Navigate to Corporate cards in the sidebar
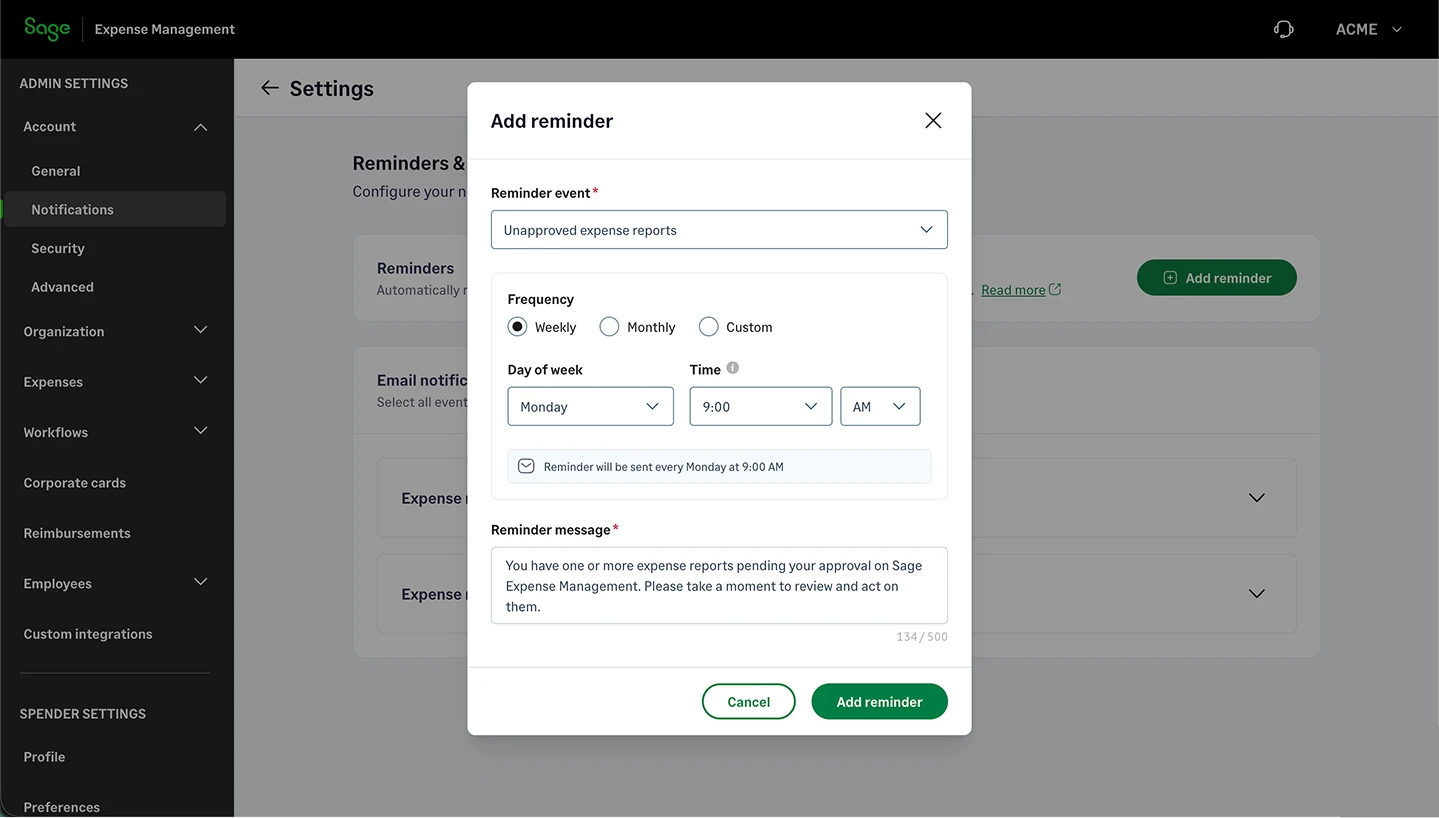1439x818 pixels. (74, 482)
